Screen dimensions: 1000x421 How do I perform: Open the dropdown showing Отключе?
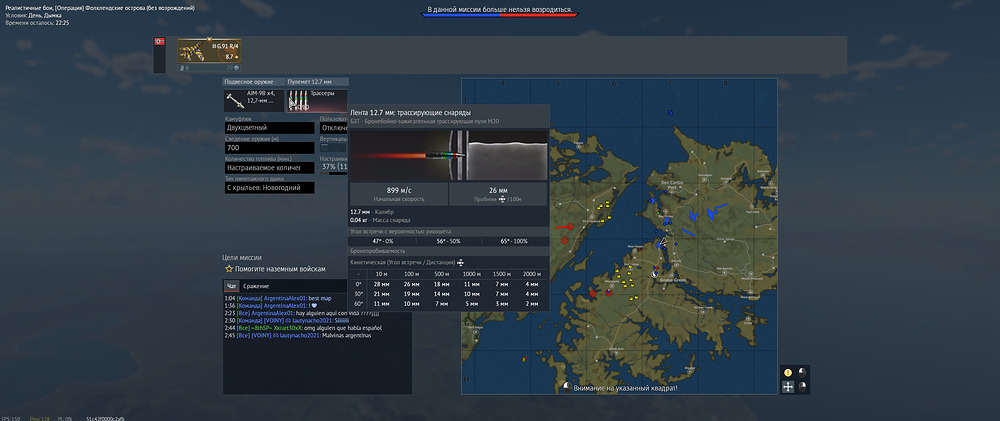[334, 128]
